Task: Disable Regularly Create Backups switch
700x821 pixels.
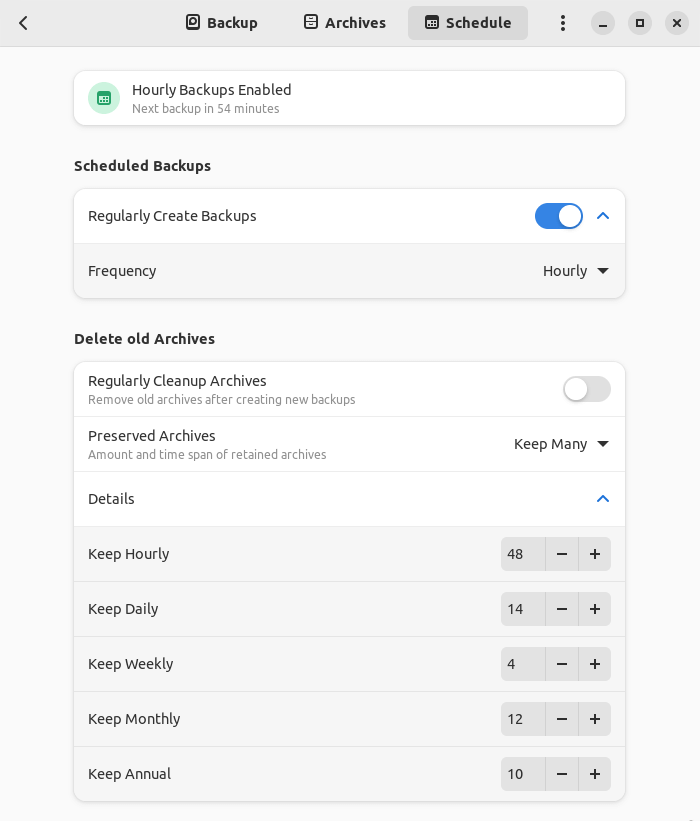Action: 559,216
